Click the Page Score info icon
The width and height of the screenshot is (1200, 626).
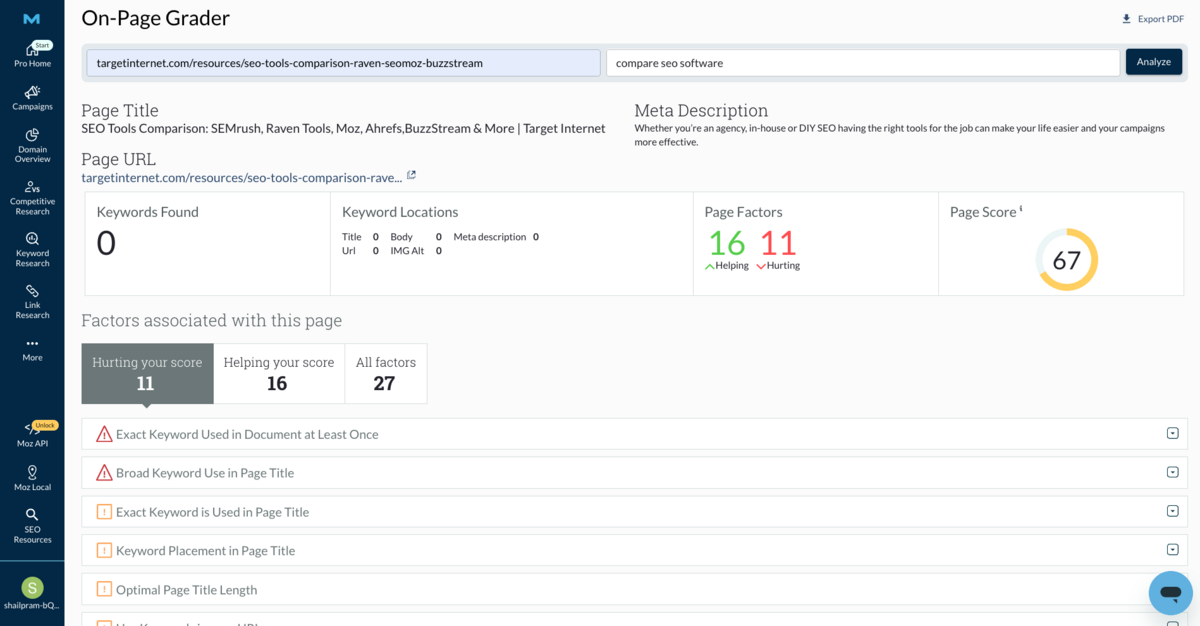click(x=1020, y=209)
